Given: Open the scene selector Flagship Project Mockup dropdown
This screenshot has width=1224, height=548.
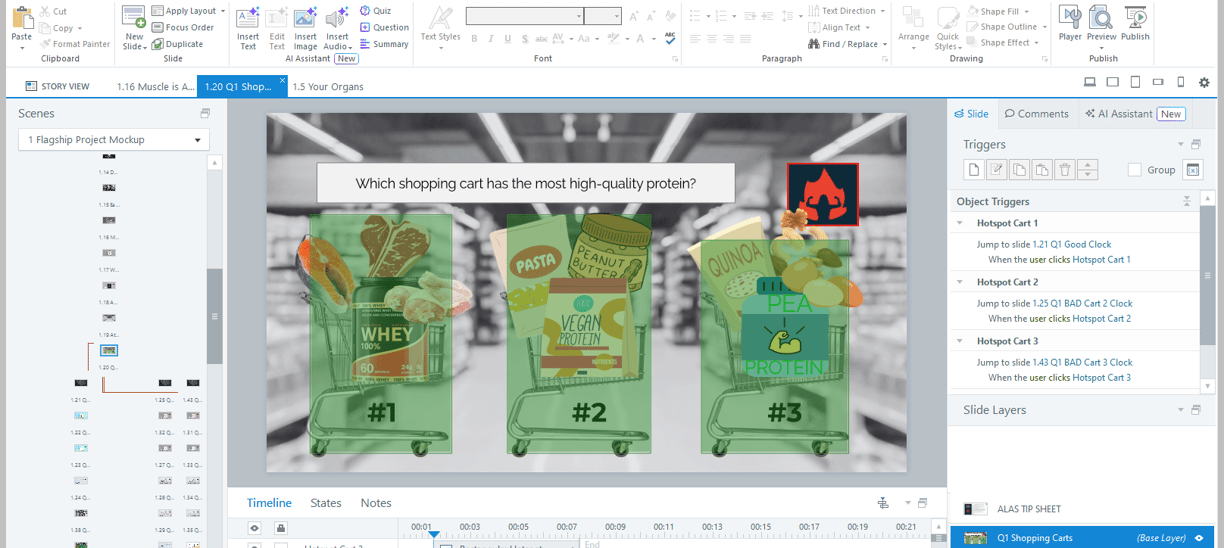Looking at the screenshot, I should coord(113,140).
